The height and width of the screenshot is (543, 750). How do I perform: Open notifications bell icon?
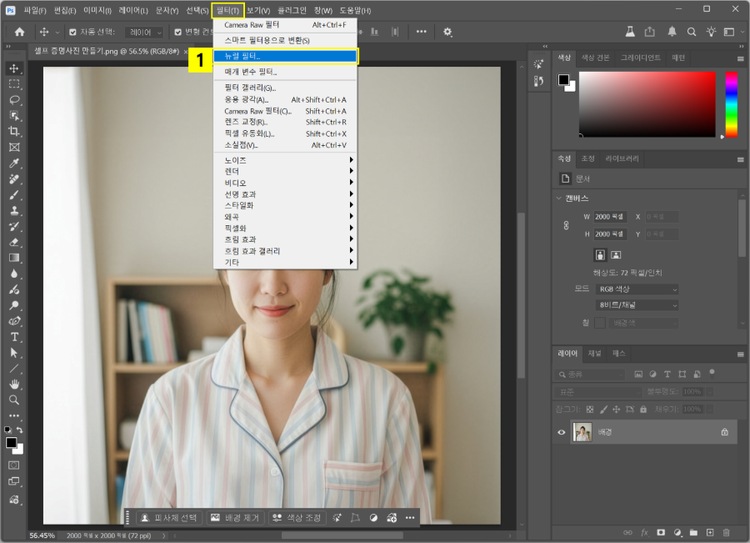(672, 32)
